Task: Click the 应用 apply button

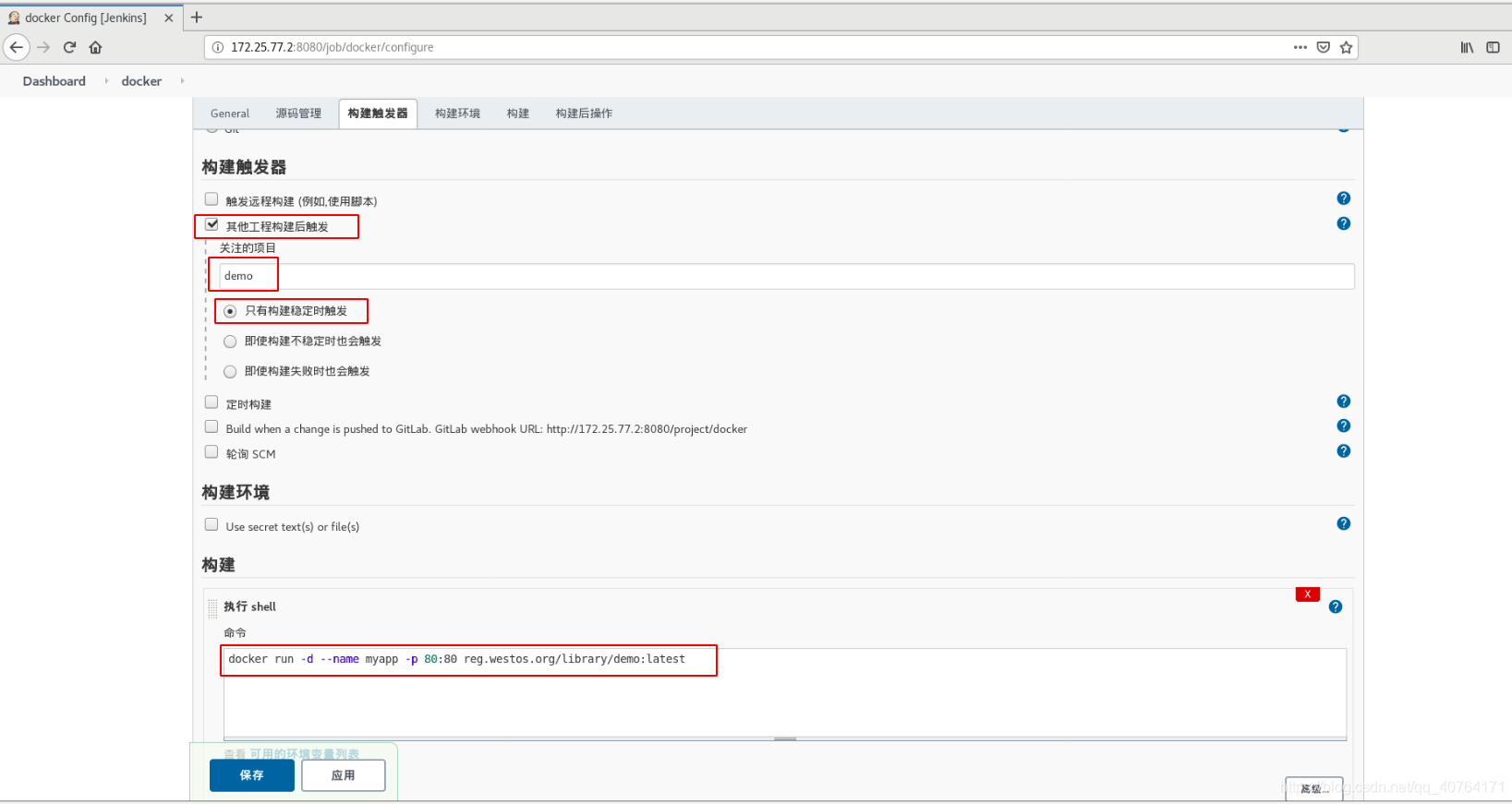Action: pyautogui.click(x=344, y=775)
